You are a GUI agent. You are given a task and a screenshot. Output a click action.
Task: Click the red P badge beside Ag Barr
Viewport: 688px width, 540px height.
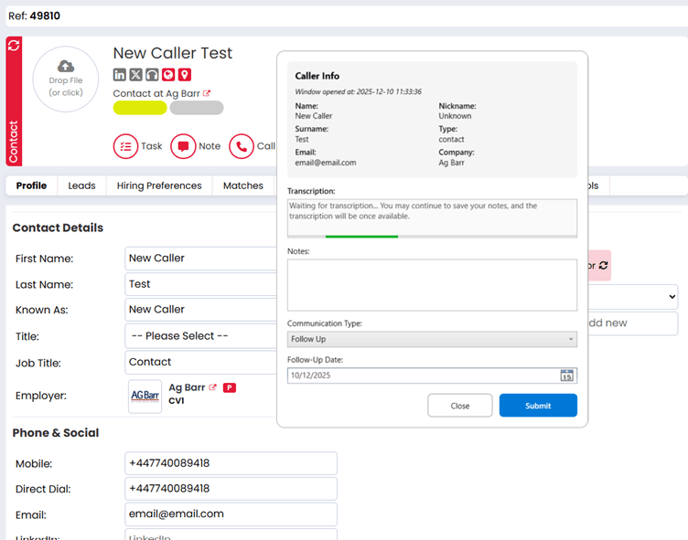pyautogui.click(x=229, y=387)
